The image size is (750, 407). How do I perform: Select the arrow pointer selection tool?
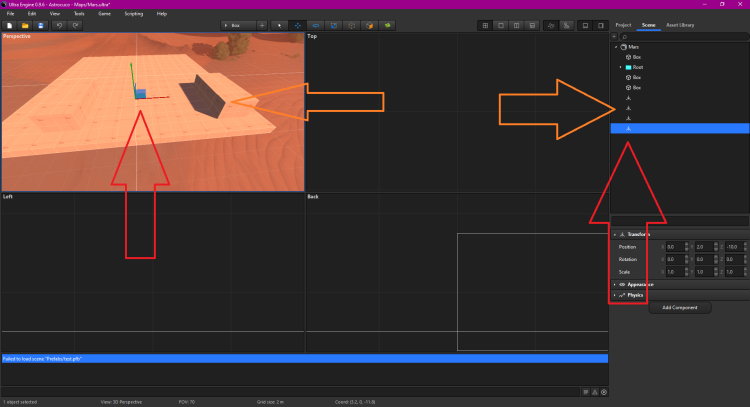pyautogui.click(x=279, y=24)
